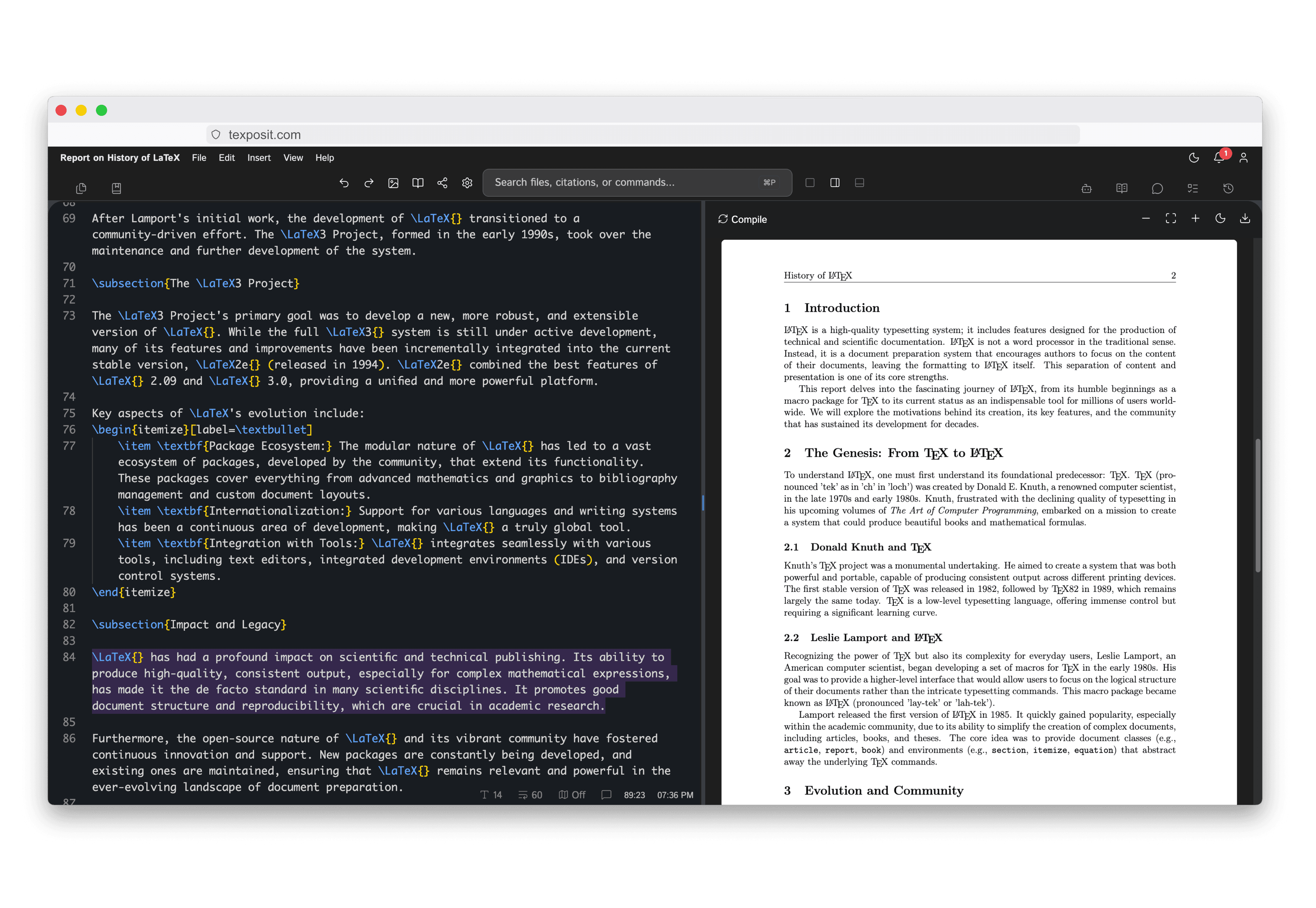This screenshot has width=1316, height=908.
Task: Change font size 14 in status bar
Action: [491, 795]
